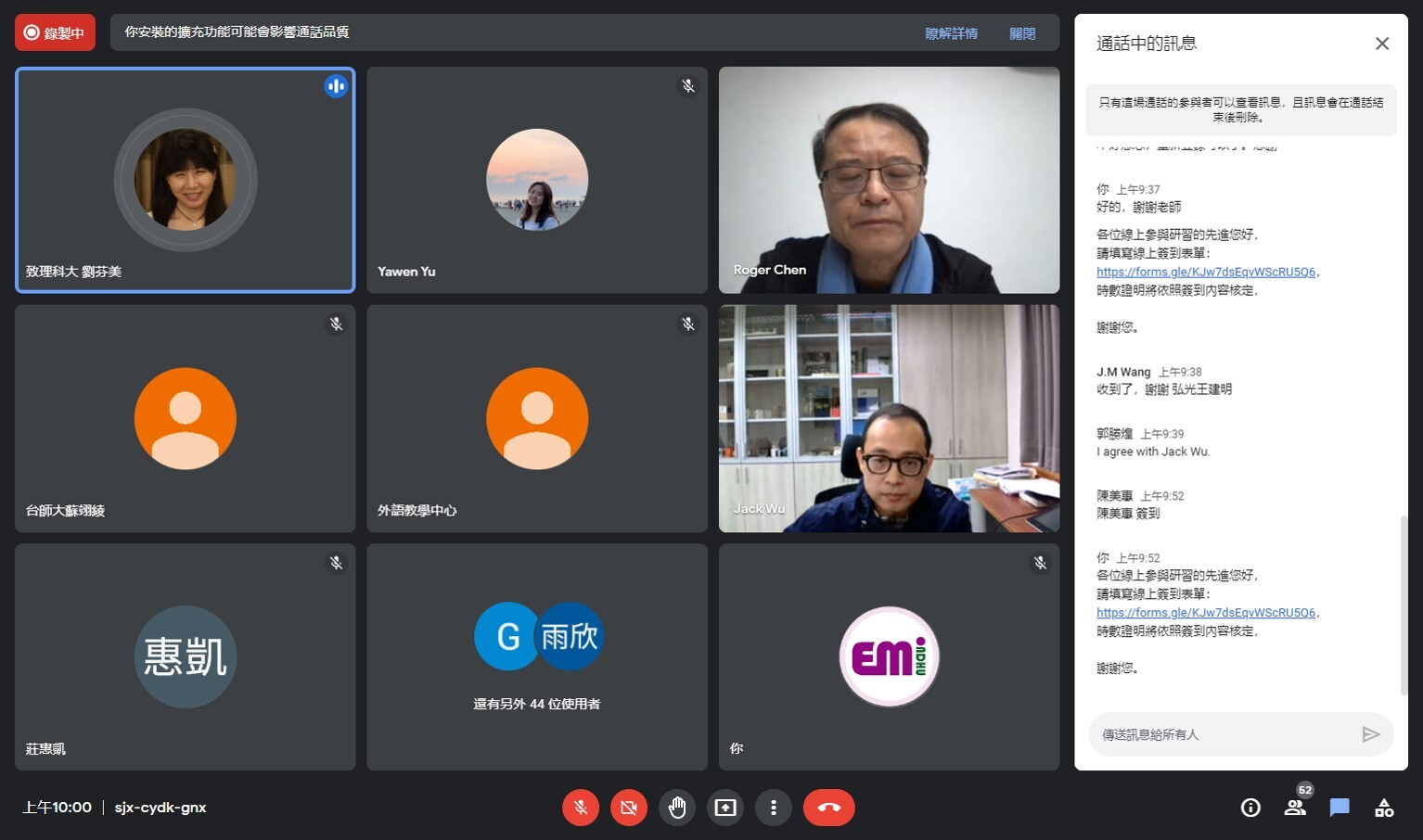Click Yawen Yu circular profile photo

pyautogui.click(x=537, y=180)
